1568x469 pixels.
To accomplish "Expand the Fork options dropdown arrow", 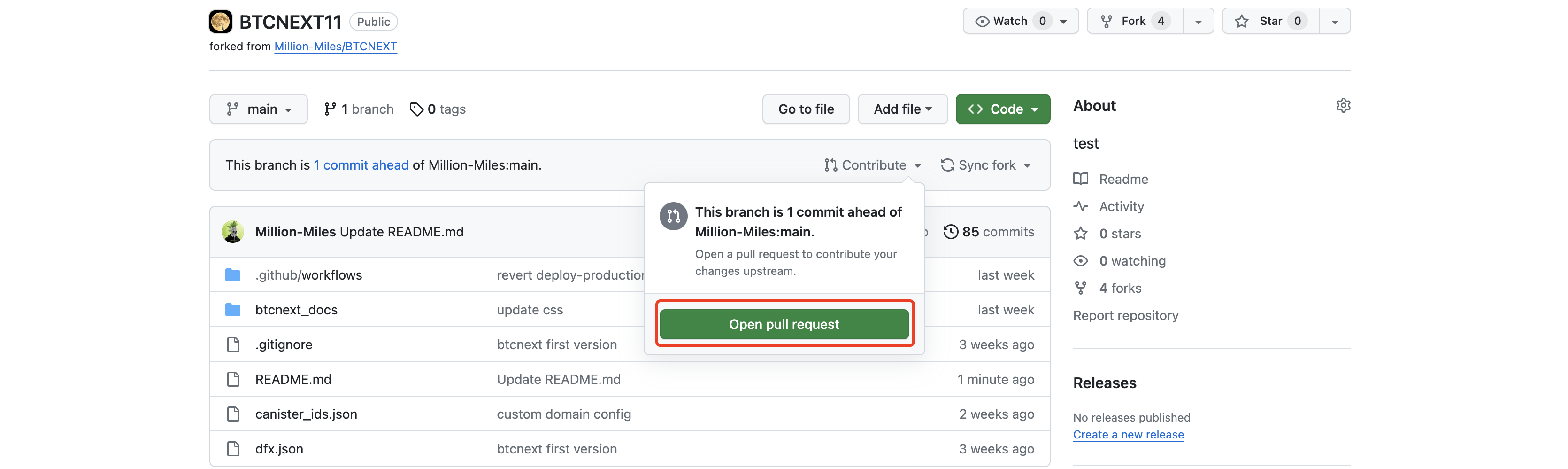I will pyautogui.click(x=1198, y=21).
